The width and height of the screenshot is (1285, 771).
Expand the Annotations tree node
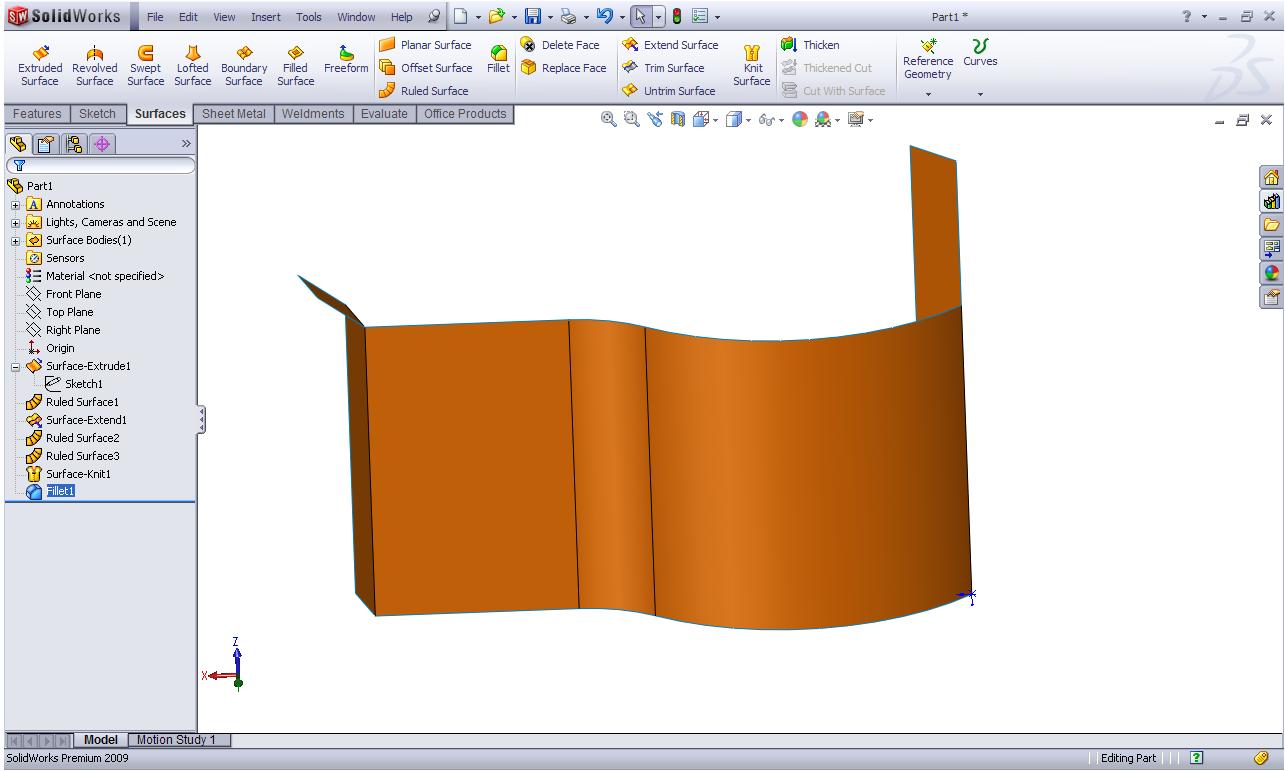point(16,205)
